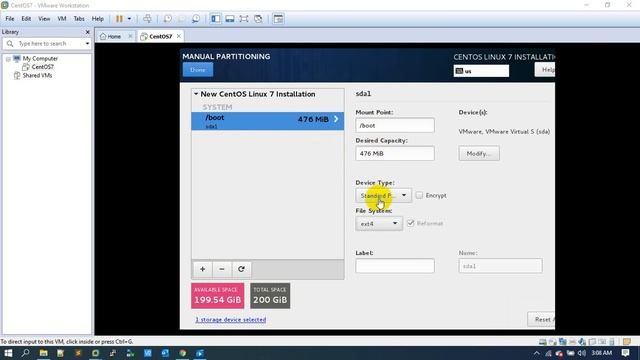640x360 pixels.
Task: Click the reload storage configuration icon
Action: click(241, 269)
